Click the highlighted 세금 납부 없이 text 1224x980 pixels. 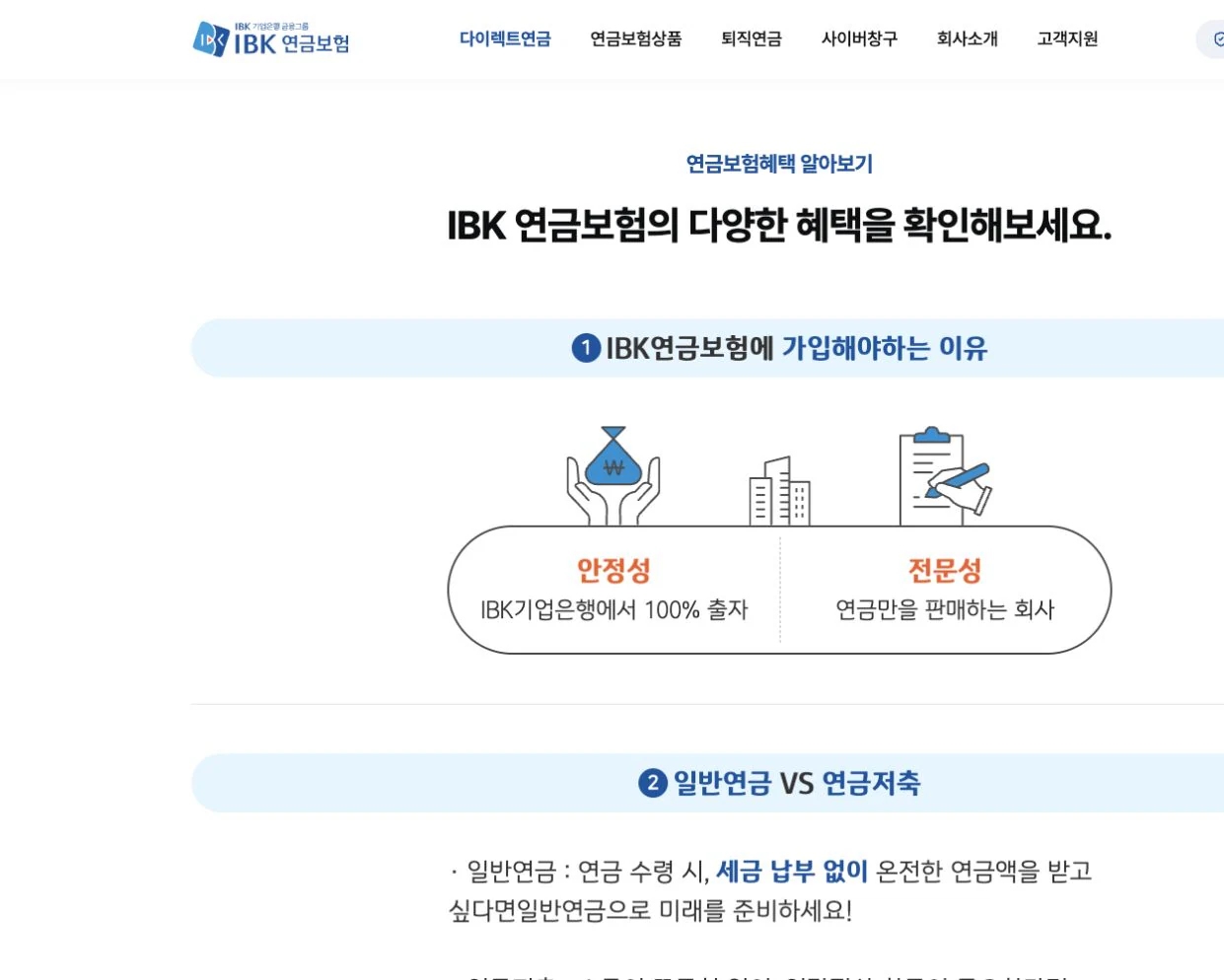coord(792,872)
